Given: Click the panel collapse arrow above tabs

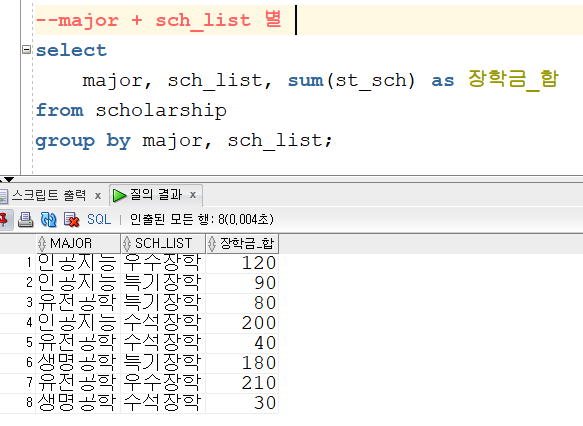Looking at the screenshot, I should coord(8,180).
